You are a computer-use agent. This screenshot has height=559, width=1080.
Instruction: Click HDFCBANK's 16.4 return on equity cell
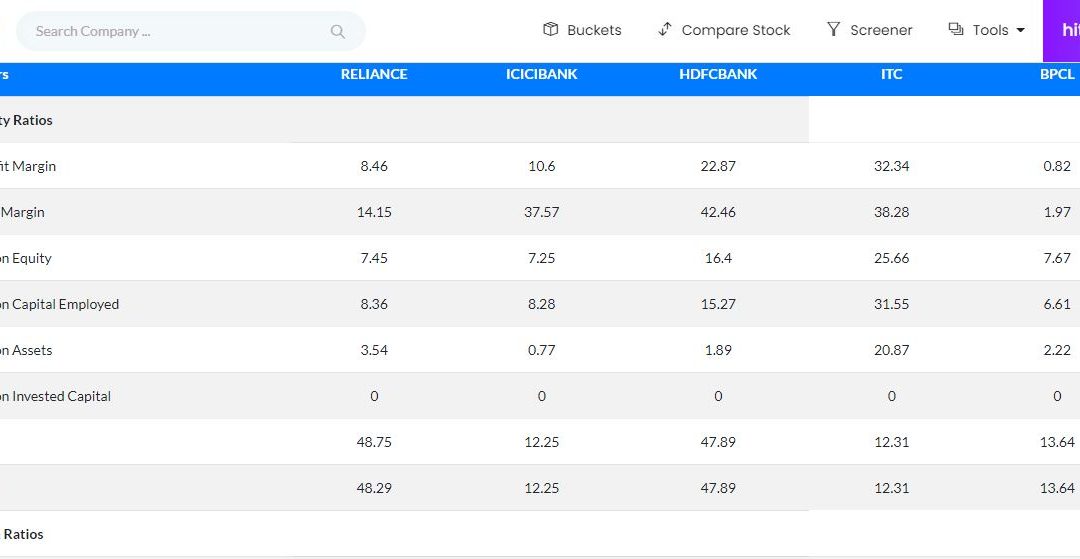click(x=718, y=258)
